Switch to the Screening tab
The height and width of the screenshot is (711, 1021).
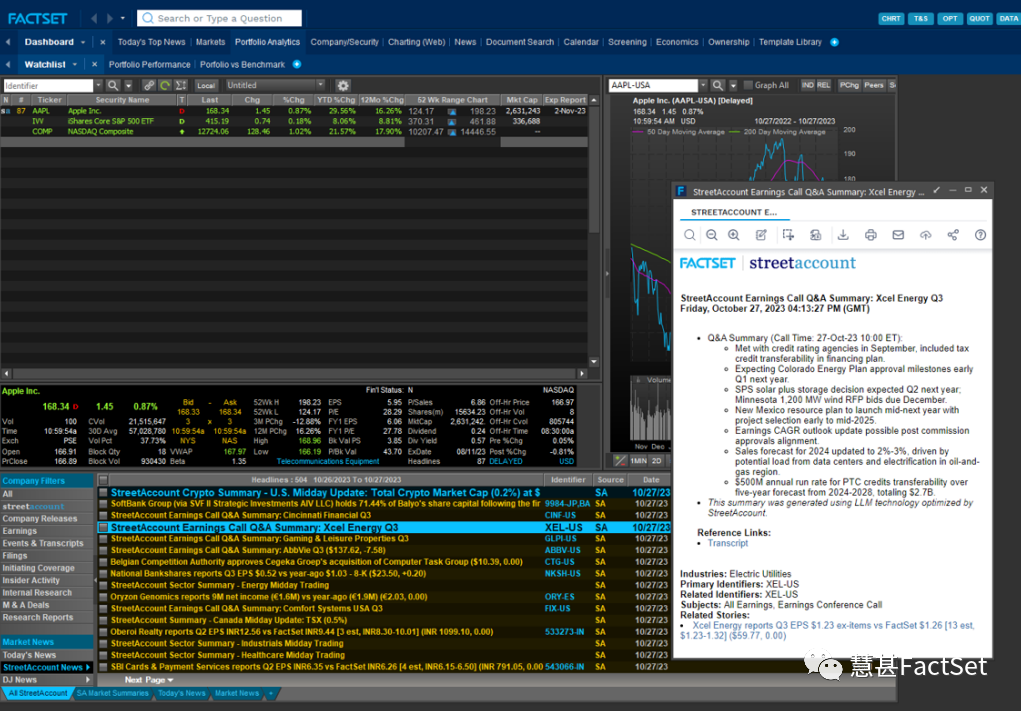[627, 42]
